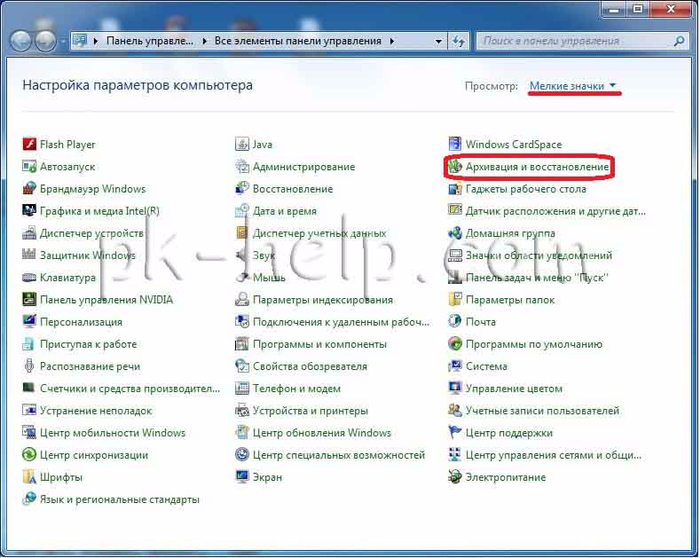
Task: Focus the Поиск в панели управления field
Action: point(570,42)
